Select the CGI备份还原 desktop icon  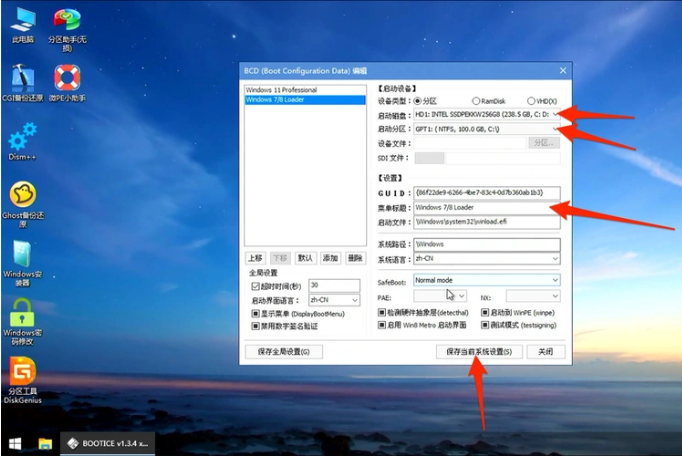click(x=23, y=83)
